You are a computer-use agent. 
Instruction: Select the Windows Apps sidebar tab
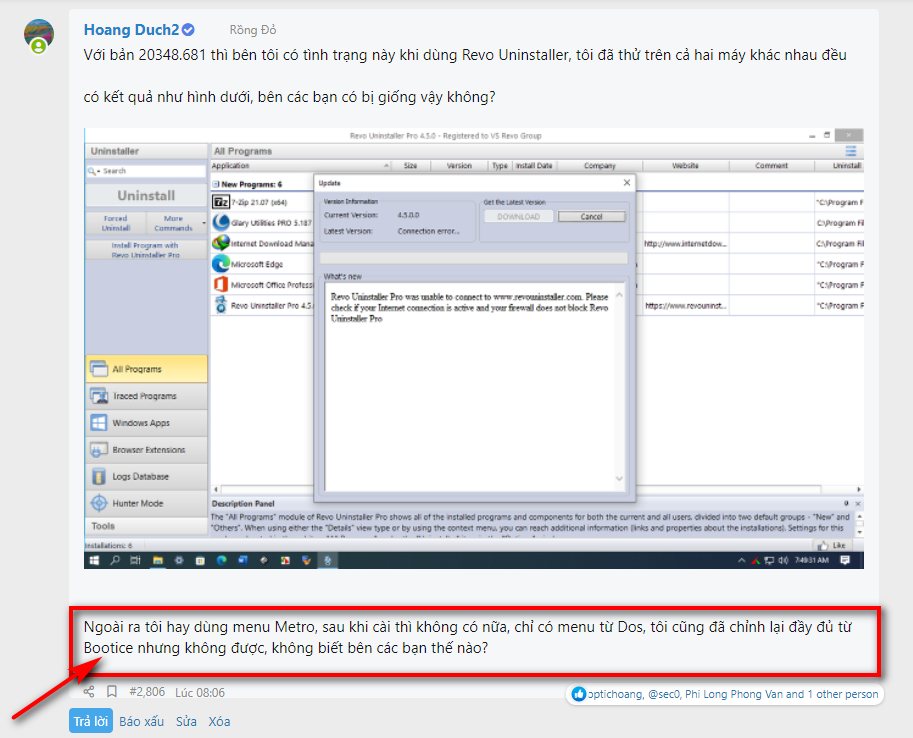pos(146,423)
